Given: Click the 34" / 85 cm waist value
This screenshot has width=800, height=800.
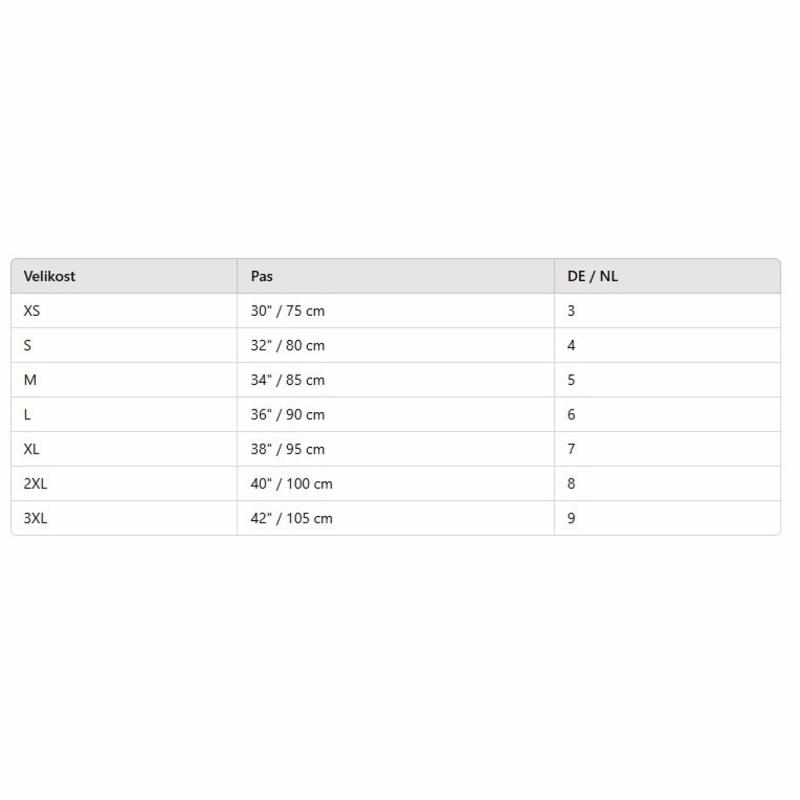Looking at the screenshot, I should point(288,380).
